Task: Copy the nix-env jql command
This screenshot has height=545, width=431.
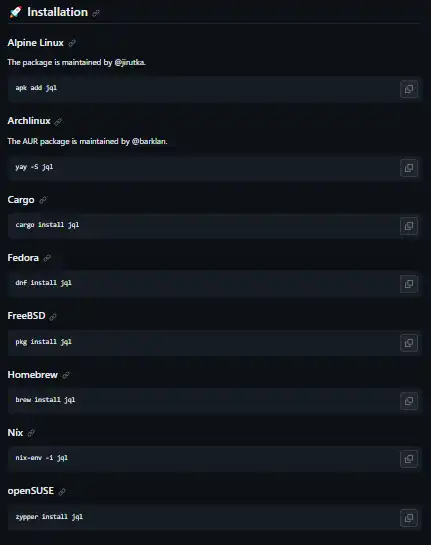Action: tap(409, 459)
